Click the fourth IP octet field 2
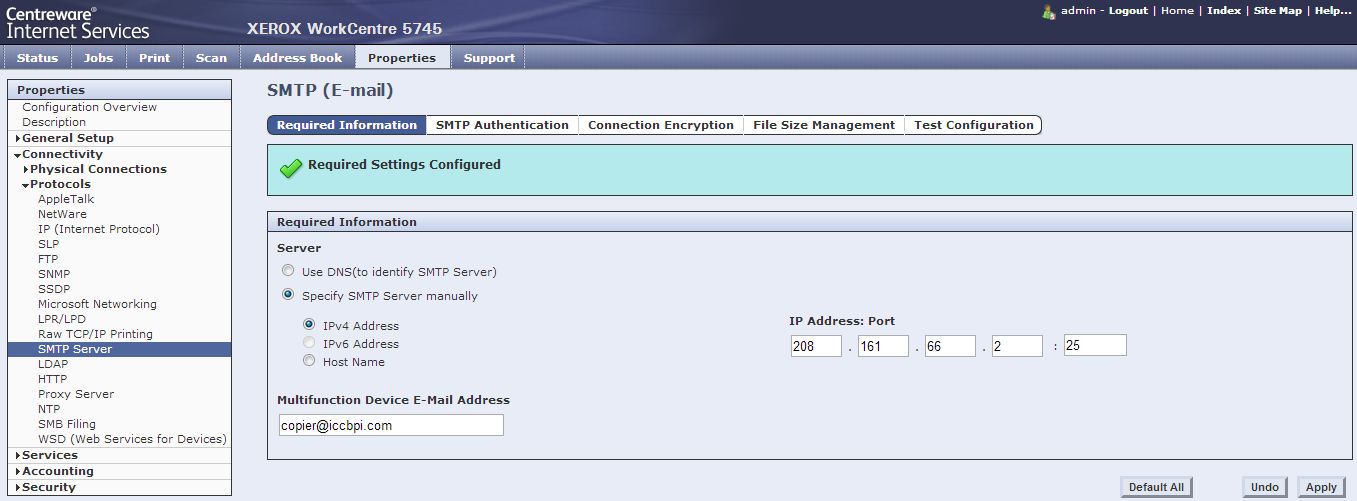Viewport: 1357px width, 501px height. click(1017, 345)
